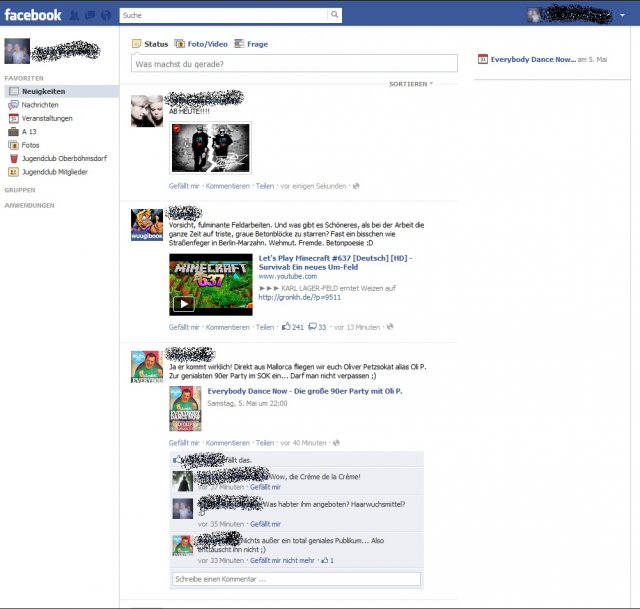Open Jugendclub Oberböhmsdorf page
The image size is (640, 609).
click(64, 158)
